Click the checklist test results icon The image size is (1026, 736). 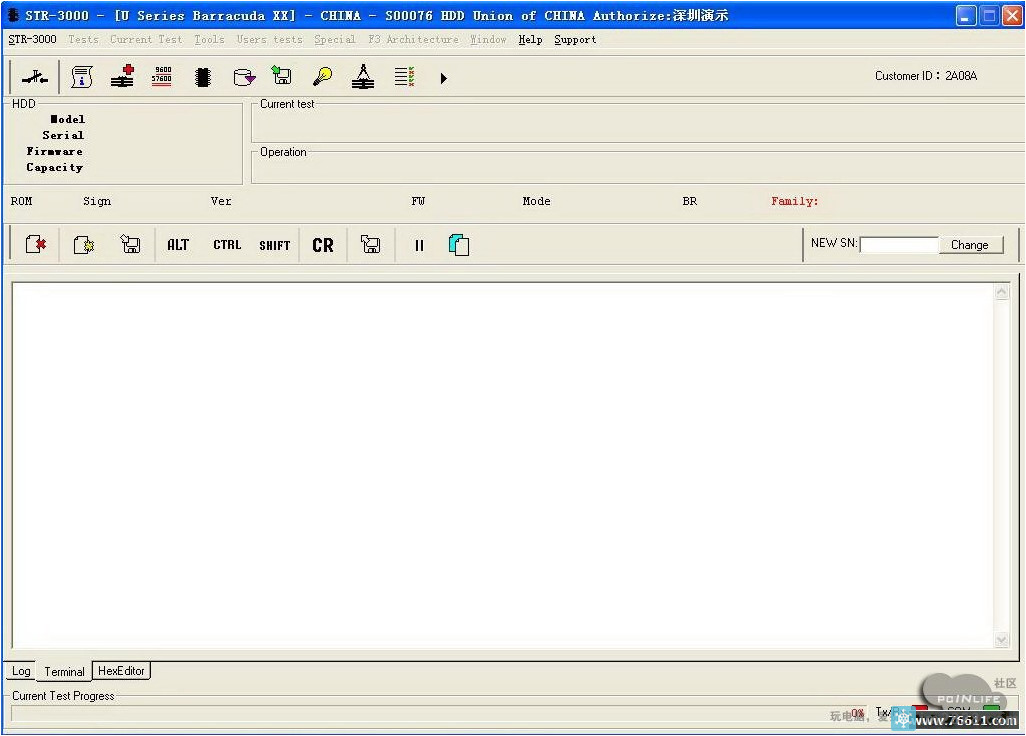404,77
